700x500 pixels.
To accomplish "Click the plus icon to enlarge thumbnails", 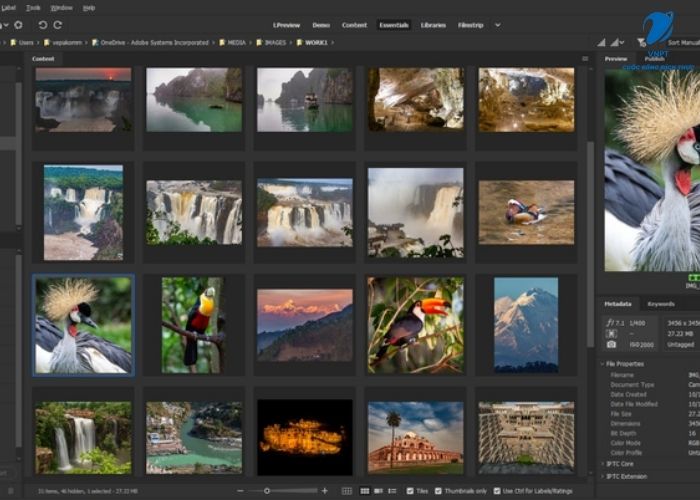I will (x=325, y=491).
